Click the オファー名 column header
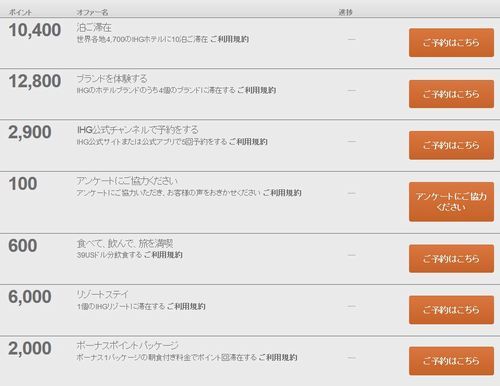This screenshot has width=500, height=386. click(92, 13)
